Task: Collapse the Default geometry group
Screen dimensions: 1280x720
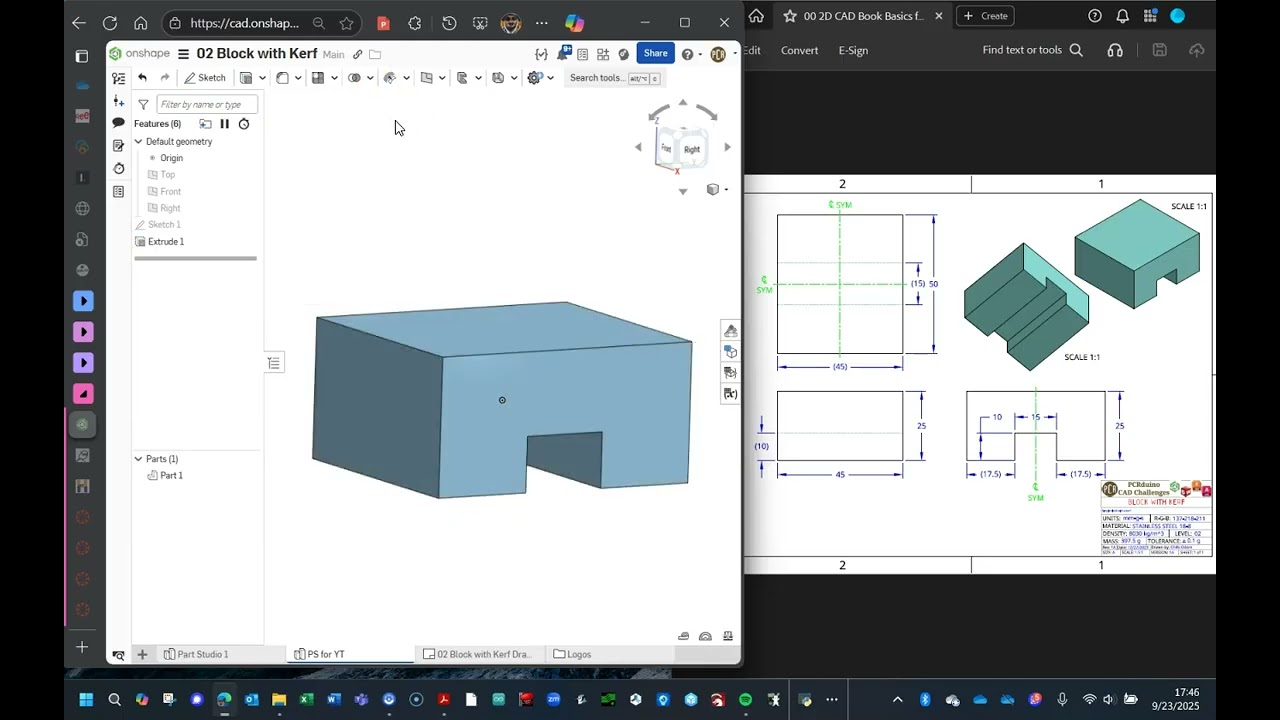Action: (x=138, y=142)
